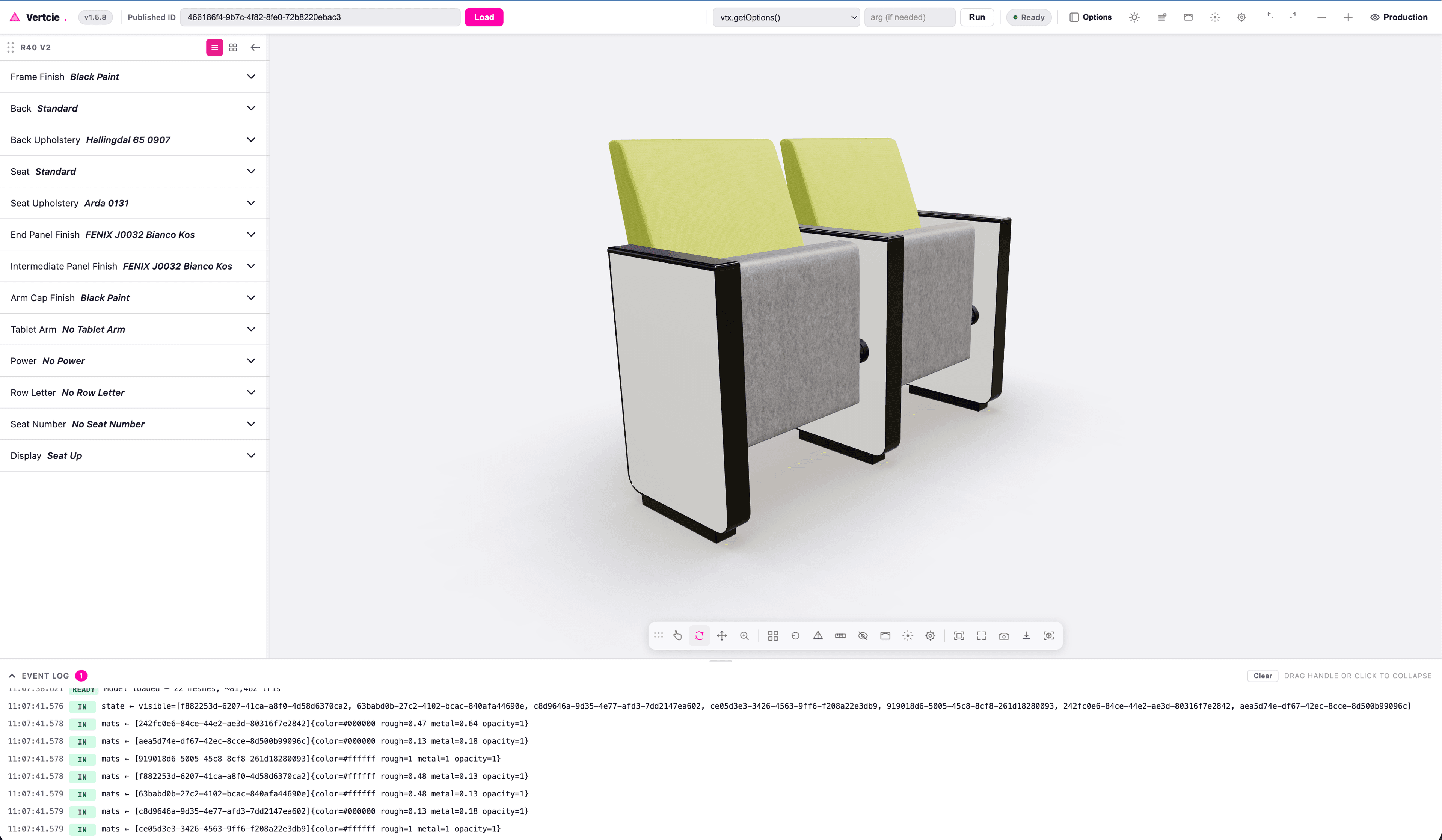Open the bottom toolbar gear settings icon
1442x840 pixels.
coord(931,636)
